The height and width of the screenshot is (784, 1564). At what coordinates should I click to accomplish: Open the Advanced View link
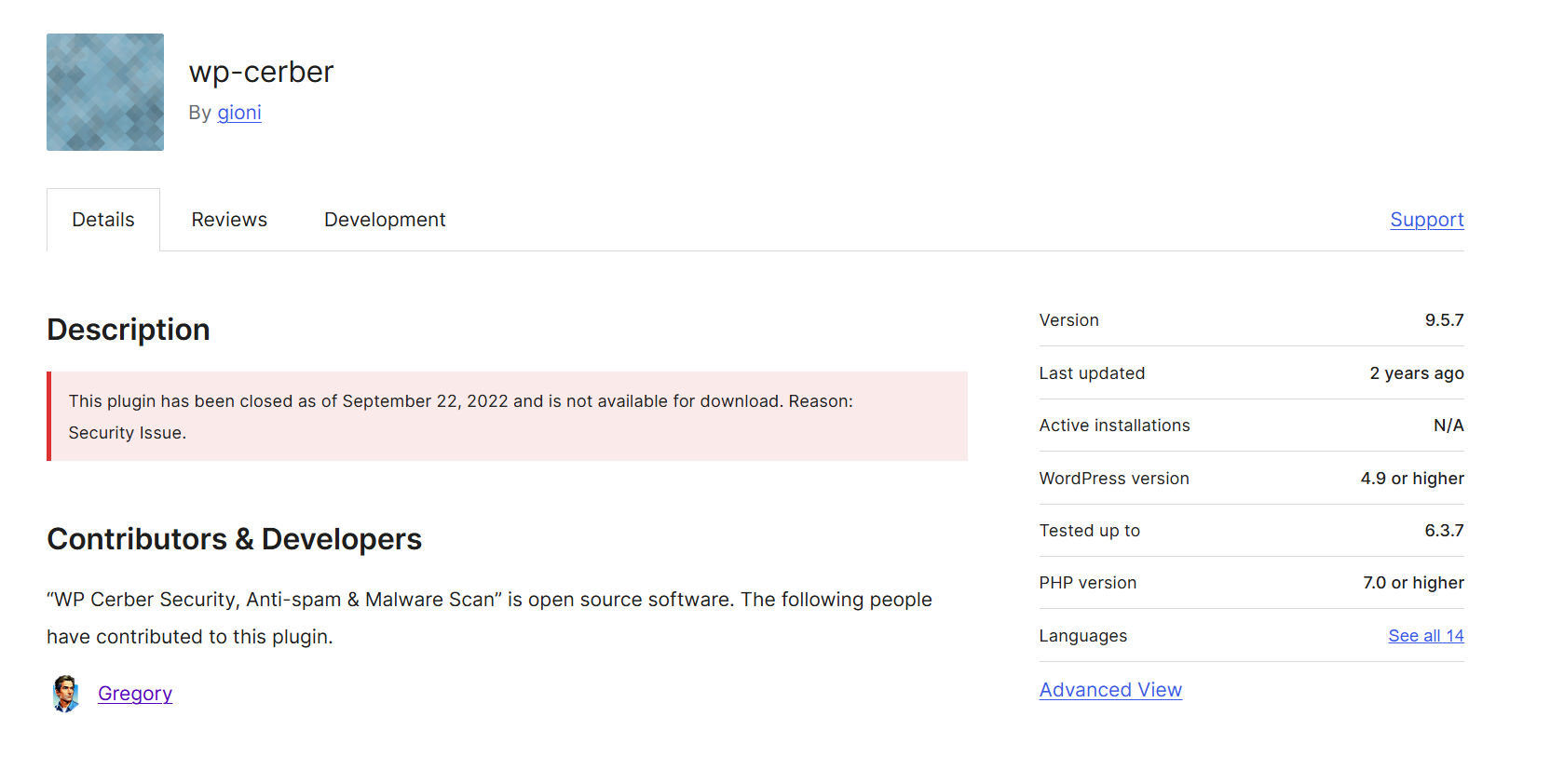(x=1110, y=690)
